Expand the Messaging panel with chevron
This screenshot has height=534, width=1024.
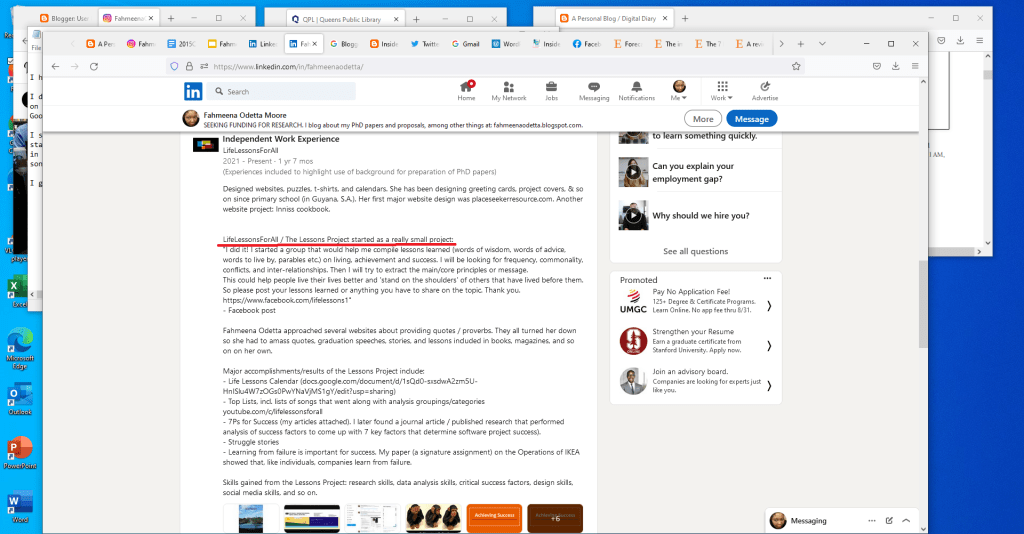coord(905,521)
